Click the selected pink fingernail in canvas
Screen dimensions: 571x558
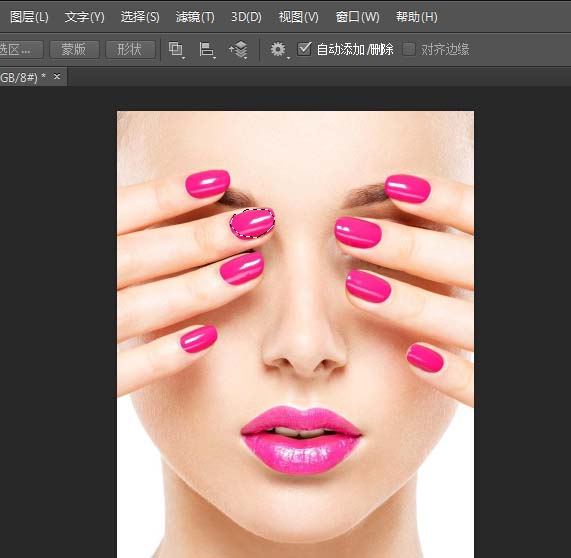click(252, 223)
